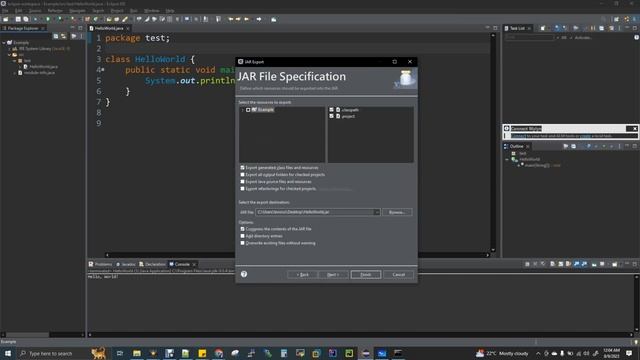This screenshot has height=360, width=640.
Task: Click the Cancel button in the JAR Export dialog
Action: [399, 275]
